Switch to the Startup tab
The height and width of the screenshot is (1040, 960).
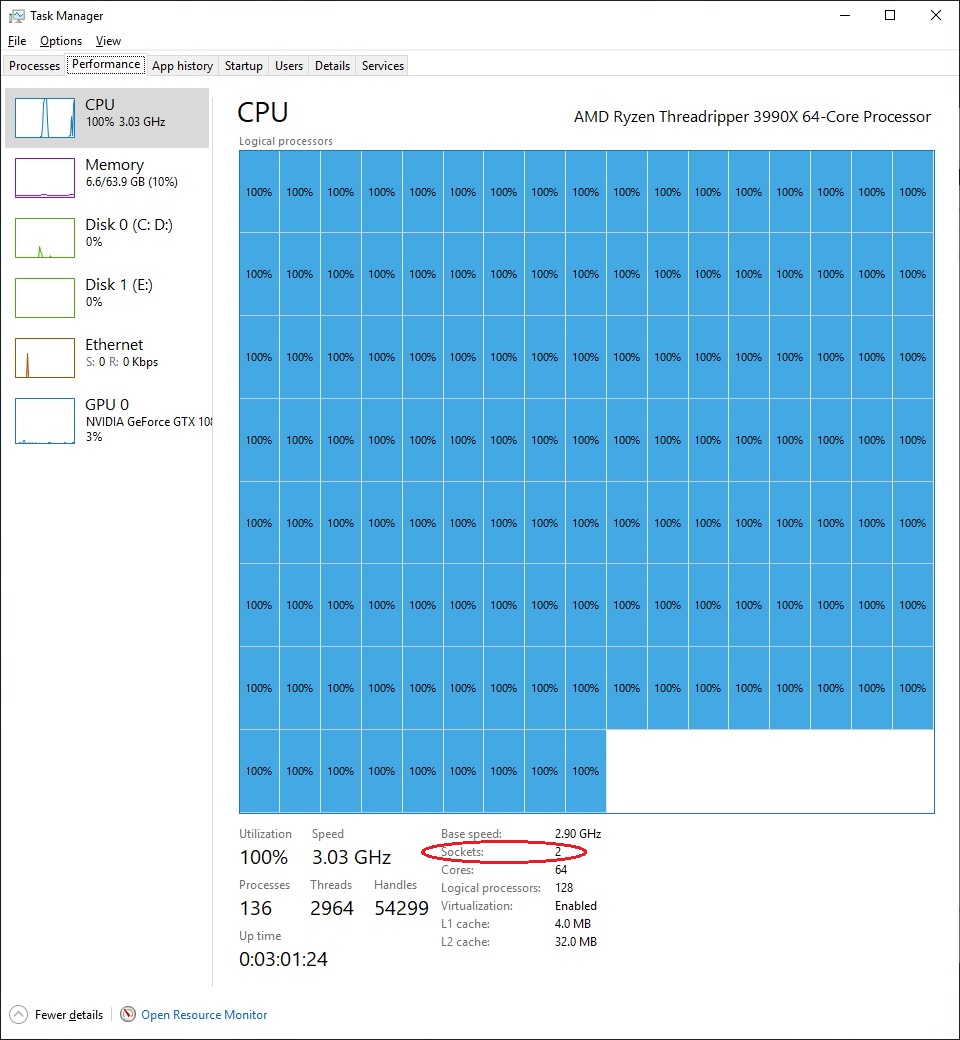(243, 66)
